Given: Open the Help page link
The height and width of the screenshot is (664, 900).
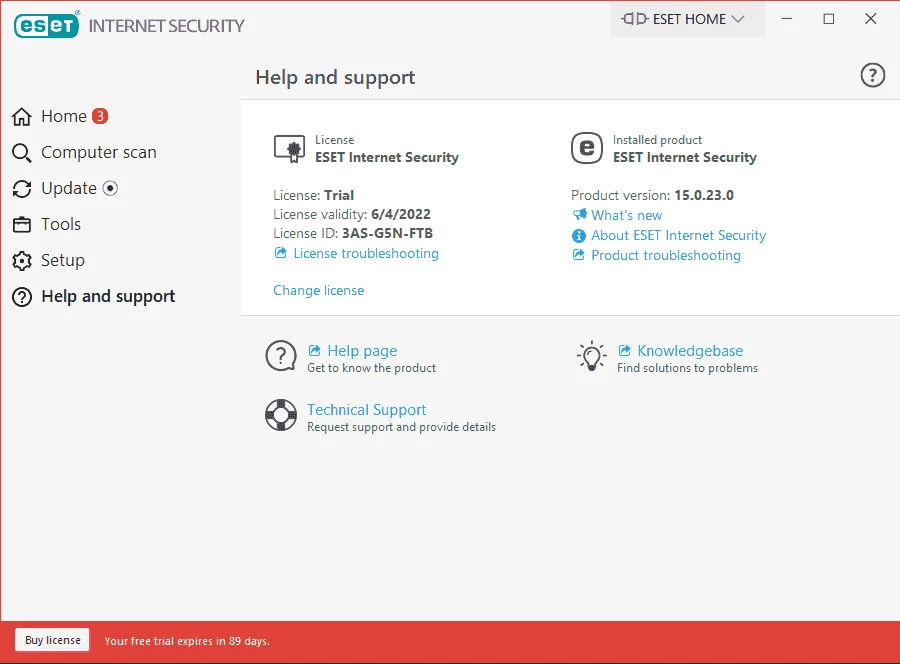Looking at the screenshot, I should [x=362, y=351].
